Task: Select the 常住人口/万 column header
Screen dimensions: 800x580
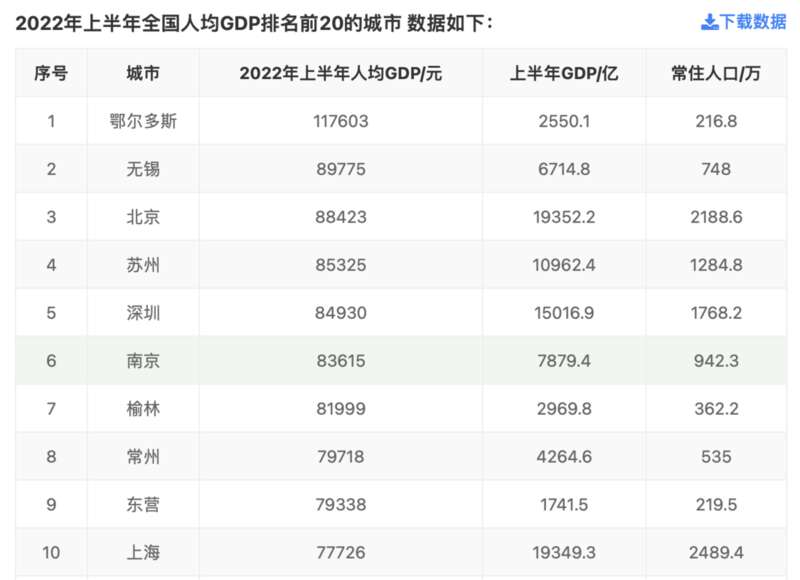Action: tap(716, 73)
